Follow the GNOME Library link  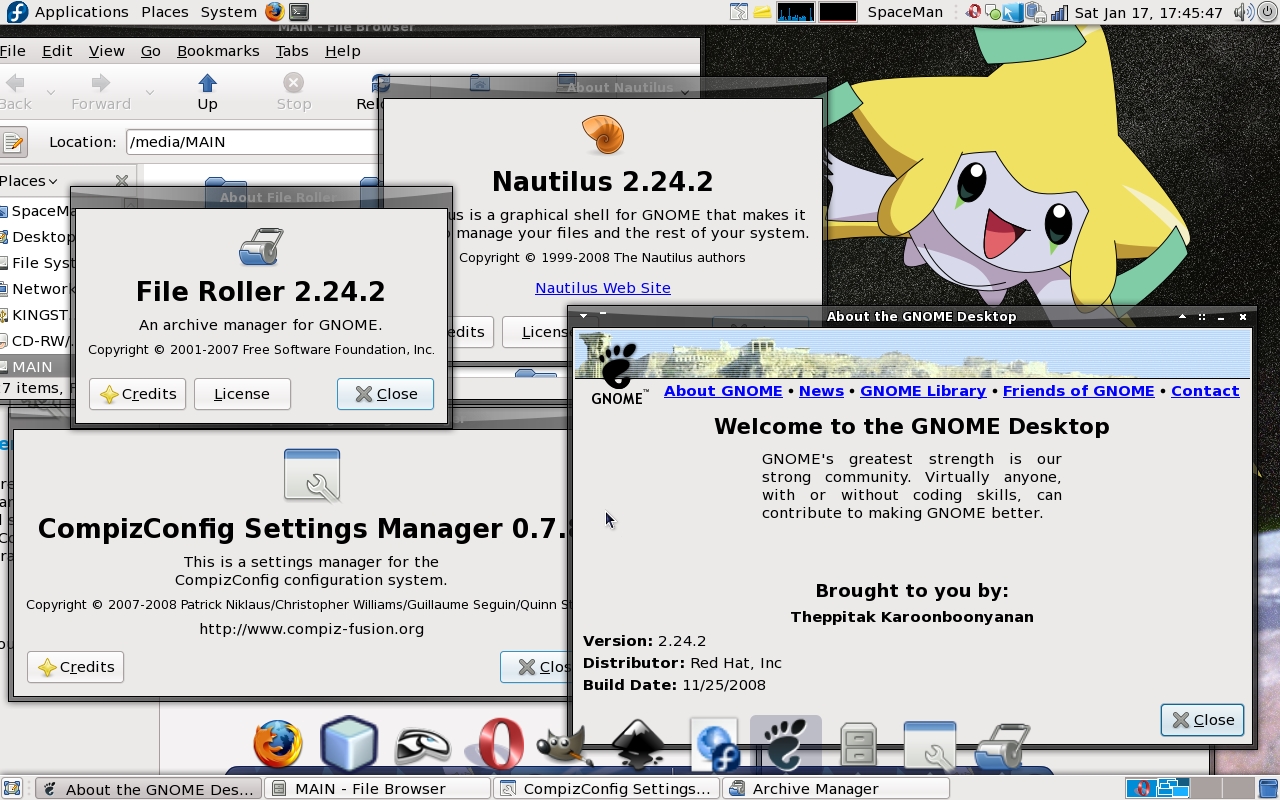tap(923, 391)
